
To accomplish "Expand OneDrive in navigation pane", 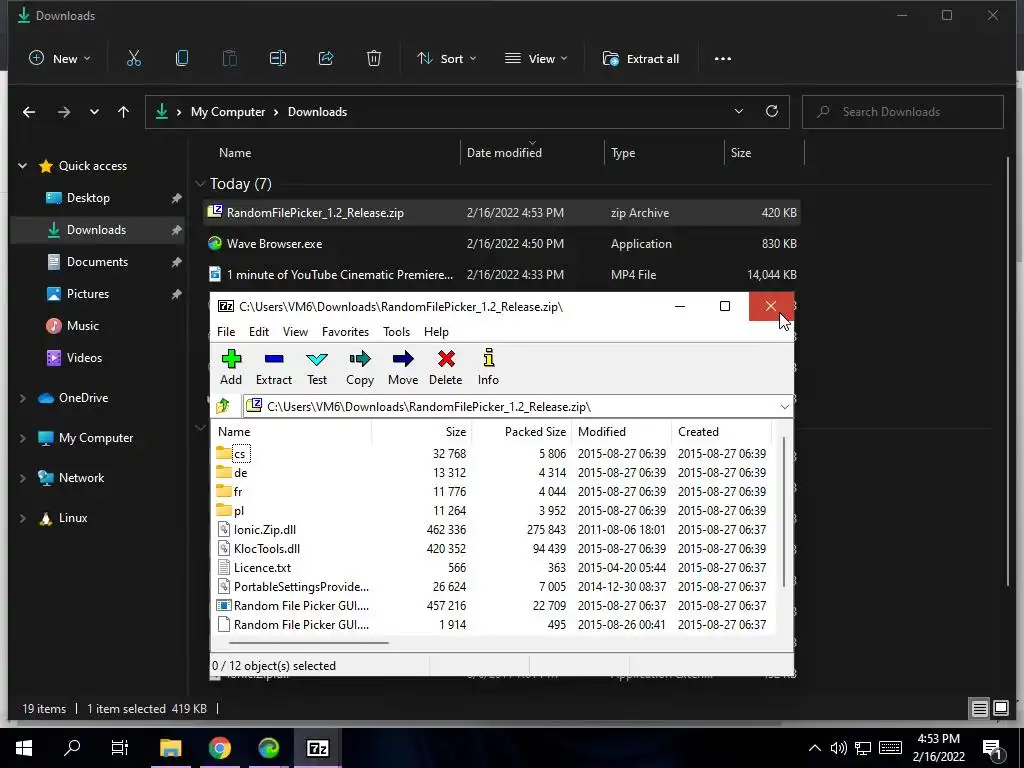I will click(23, 398).
